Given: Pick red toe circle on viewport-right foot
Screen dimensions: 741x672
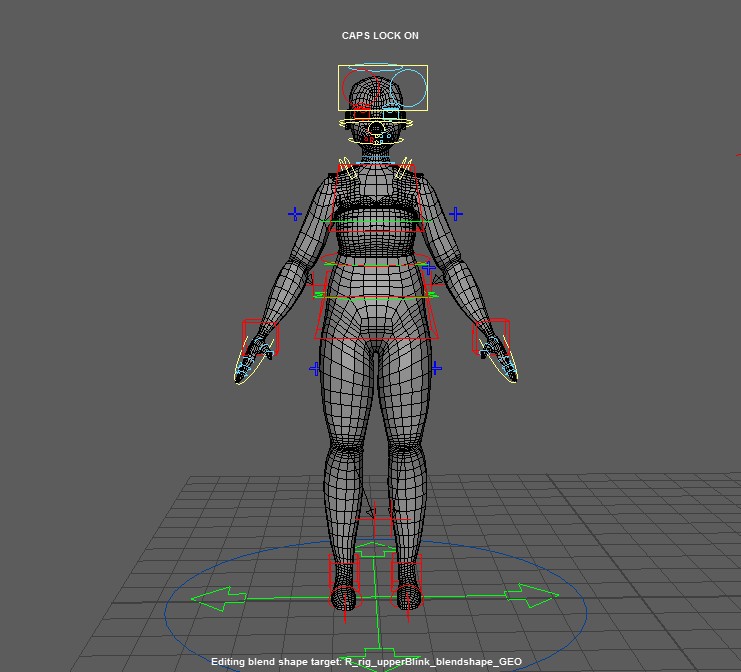Looking at the screenshot, I should [x=407, y=597].
